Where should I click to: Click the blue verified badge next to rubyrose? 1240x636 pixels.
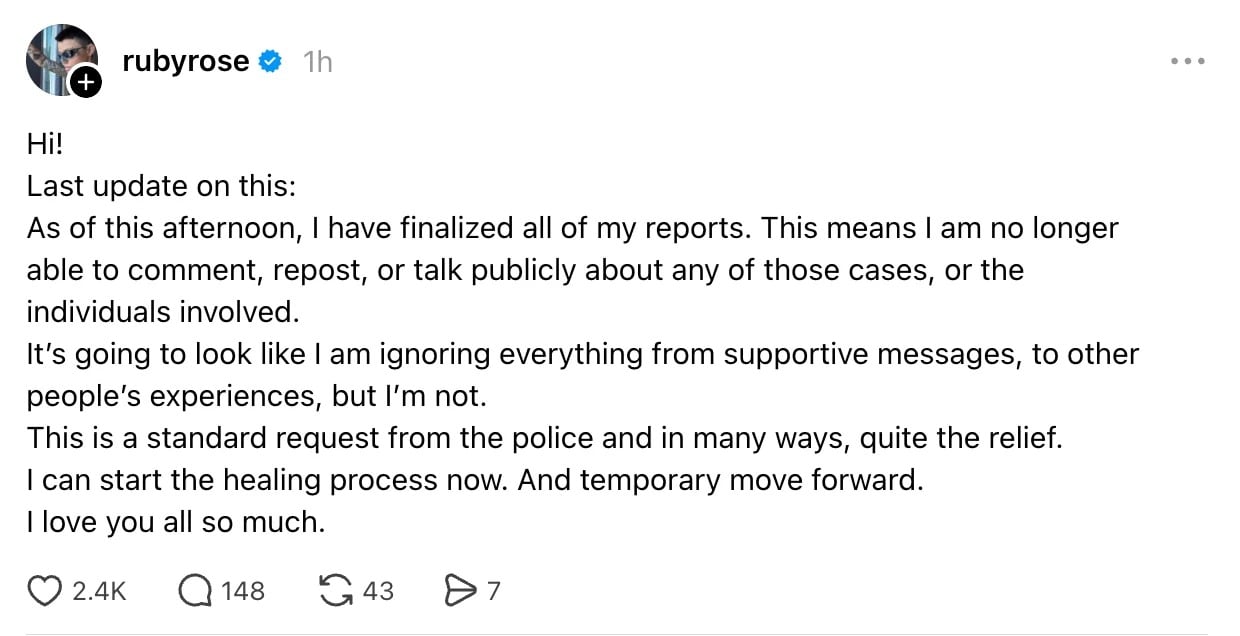point(267,60)
